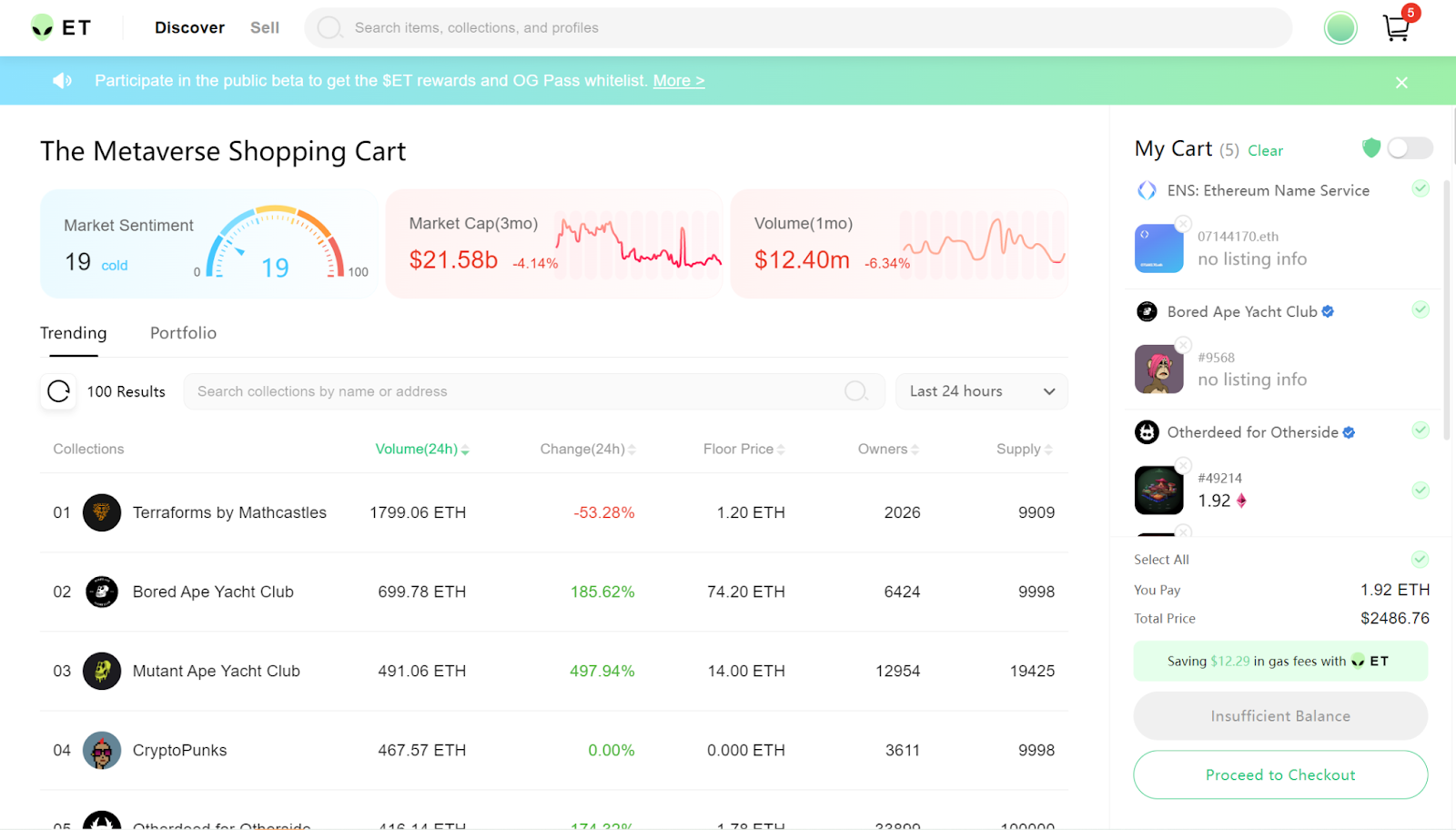
Task: Open the CryptoPunks collection name
Action: point(180,751)
